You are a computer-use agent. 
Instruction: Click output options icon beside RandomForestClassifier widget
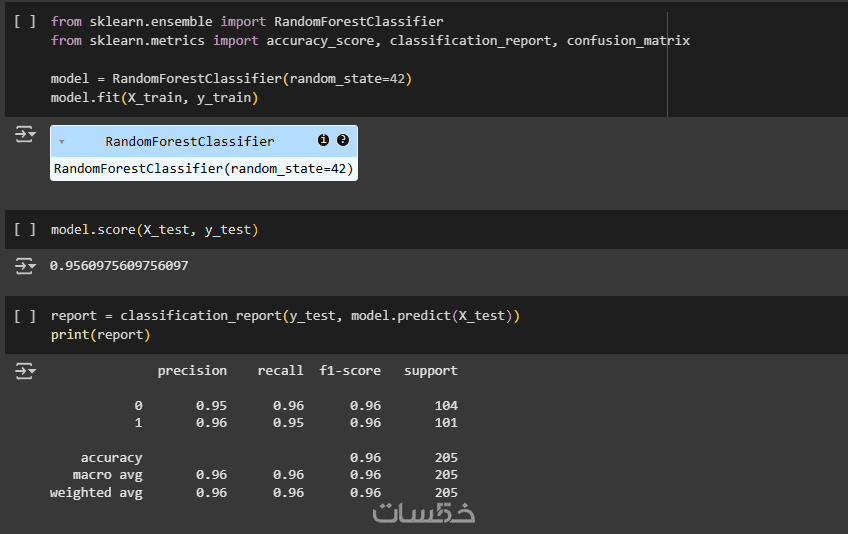coord(25,135)
